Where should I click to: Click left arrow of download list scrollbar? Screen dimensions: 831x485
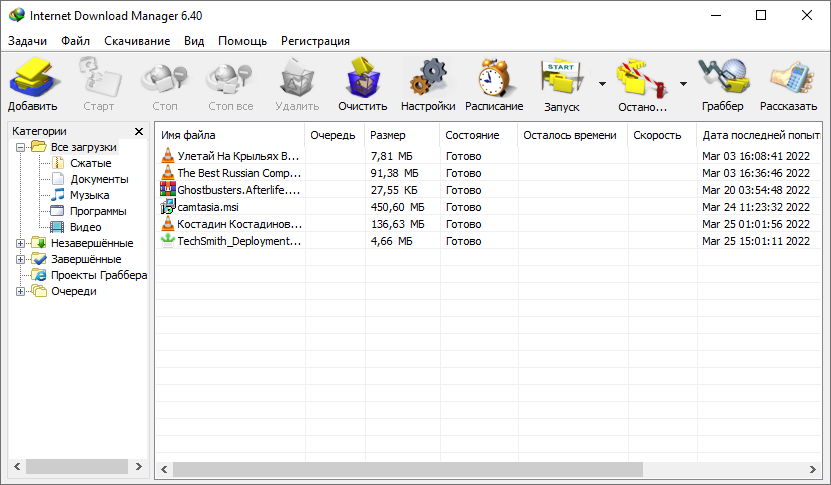(164, 469)
